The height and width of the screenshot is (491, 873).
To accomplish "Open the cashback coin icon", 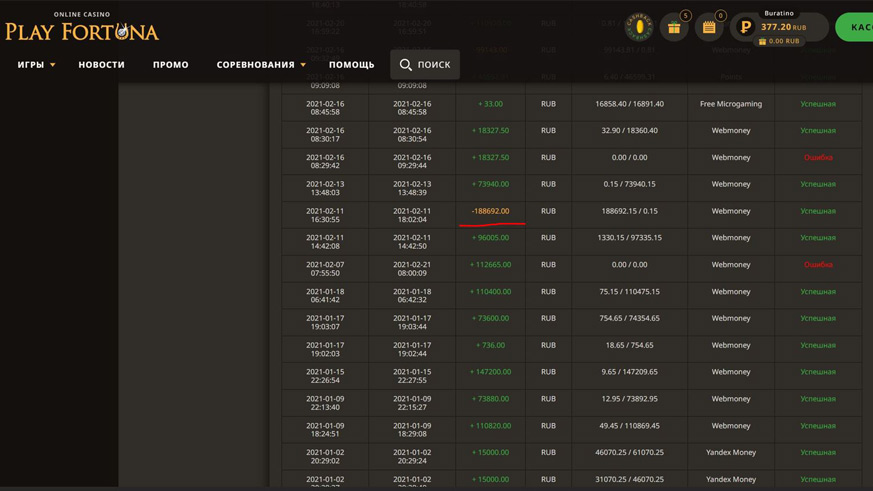I will pos(639,26).
